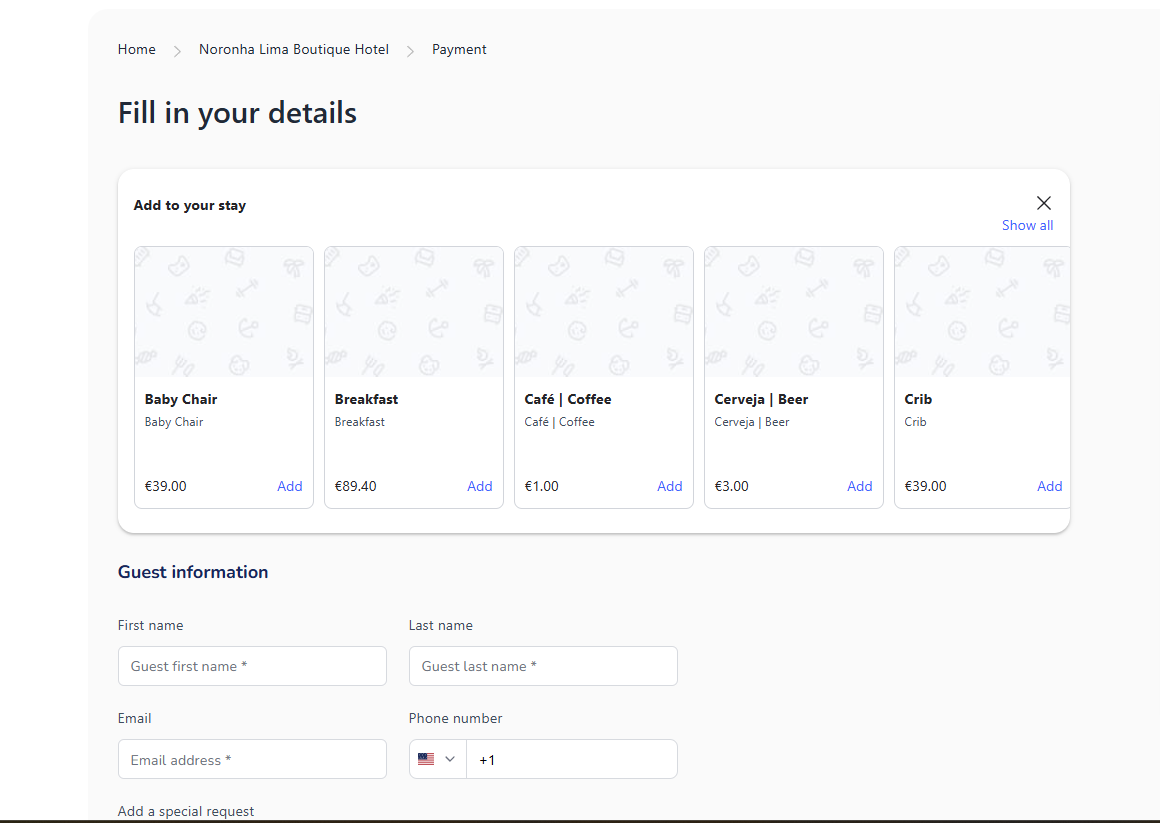Screen dimensions: 1160x823
Task: Click the First name label
Action: click(150, 625)
